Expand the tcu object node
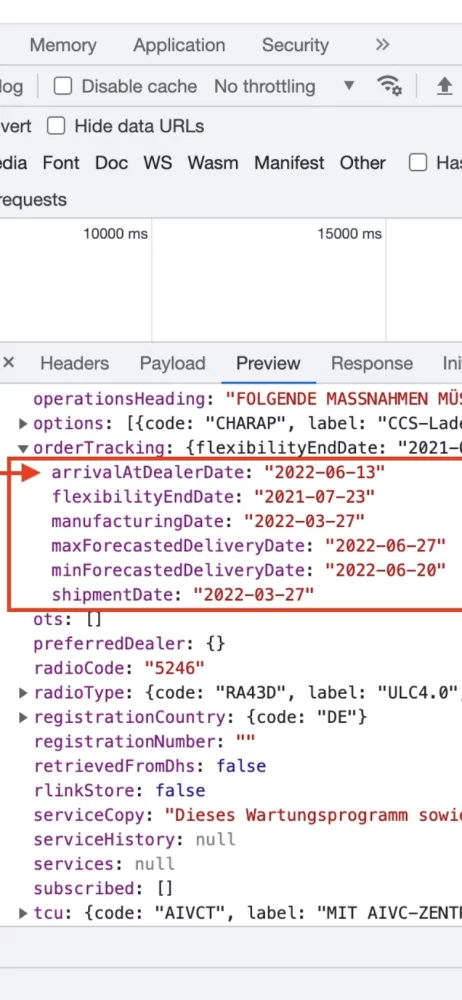The image size is (462, 1000). (24, 913)
